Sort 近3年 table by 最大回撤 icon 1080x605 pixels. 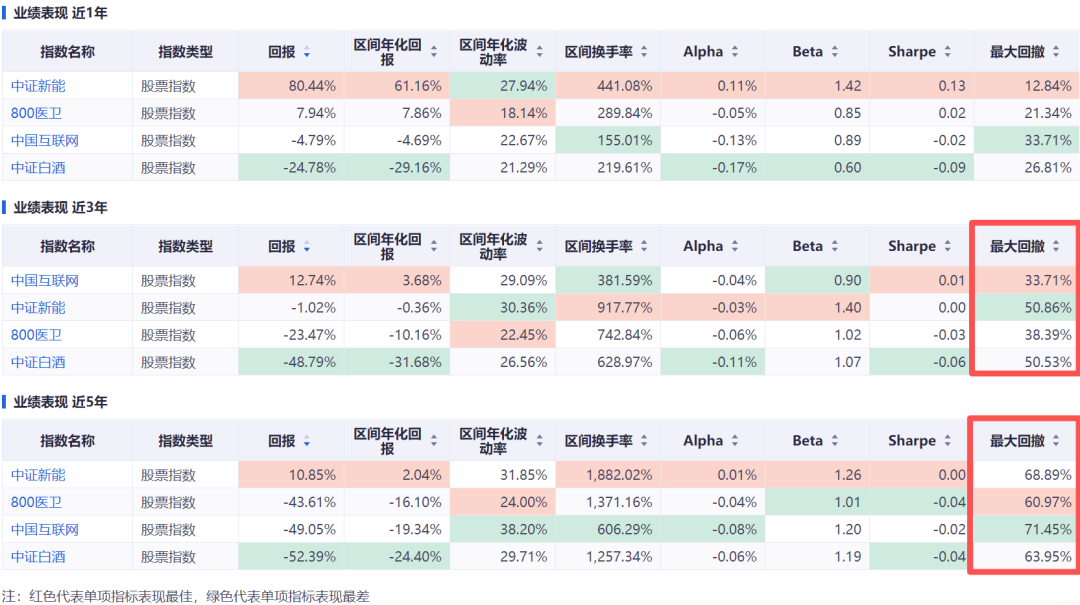click(1056, 246)
